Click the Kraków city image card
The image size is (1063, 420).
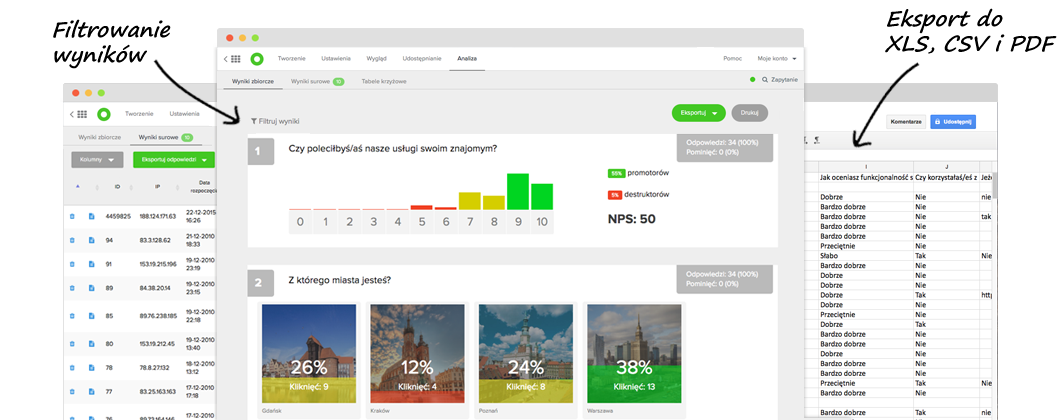(x=417, y=353)
